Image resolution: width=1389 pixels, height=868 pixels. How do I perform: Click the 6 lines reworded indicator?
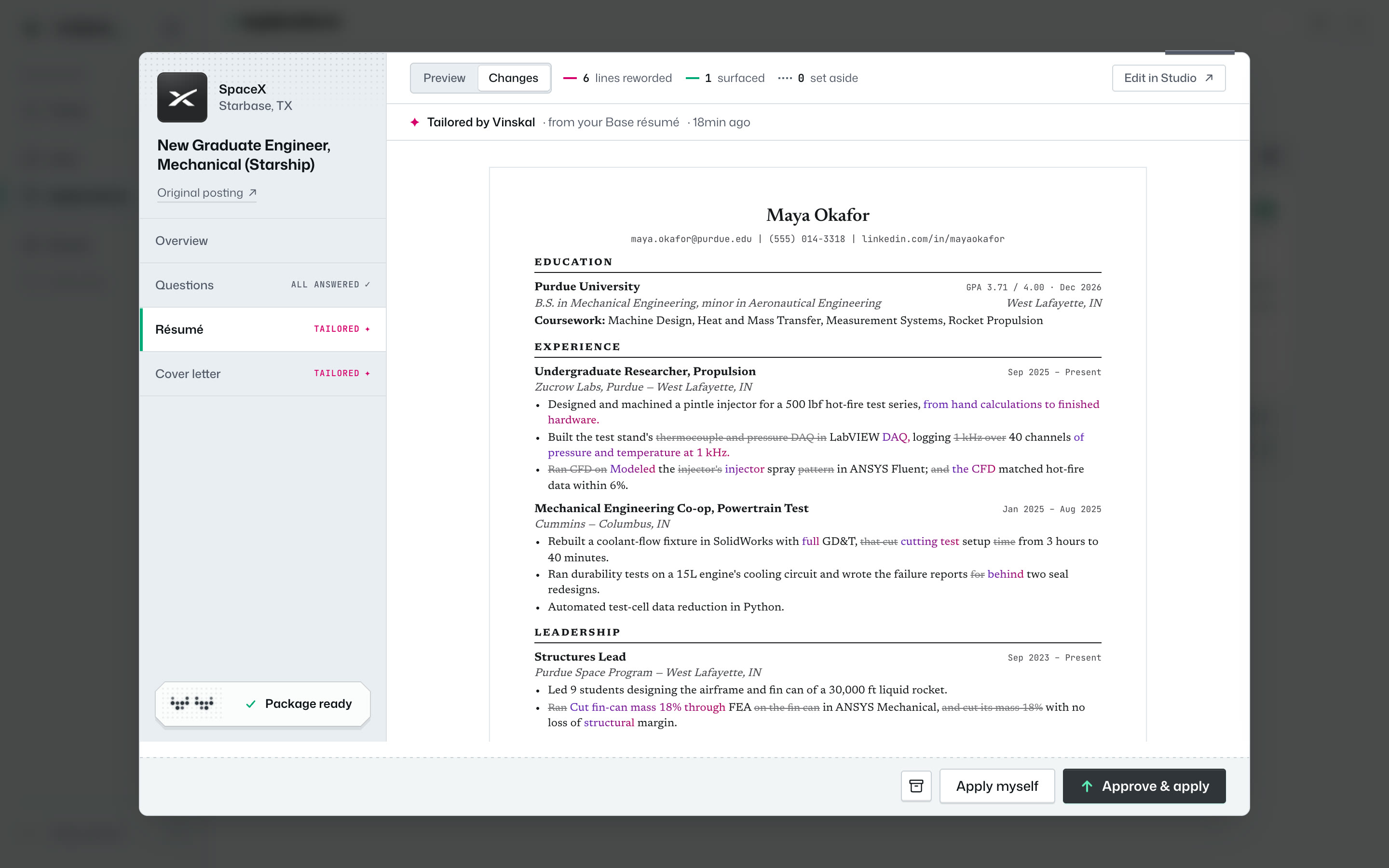pyautogui.click(x=617, y=78)
